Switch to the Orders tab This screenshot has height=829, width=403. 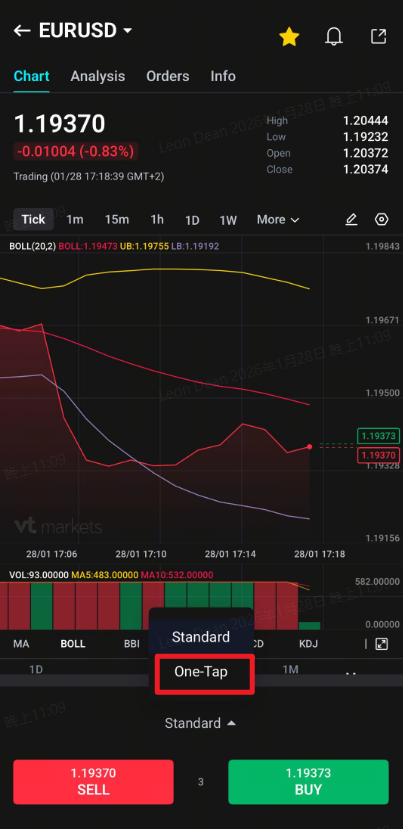pos(168,76)
